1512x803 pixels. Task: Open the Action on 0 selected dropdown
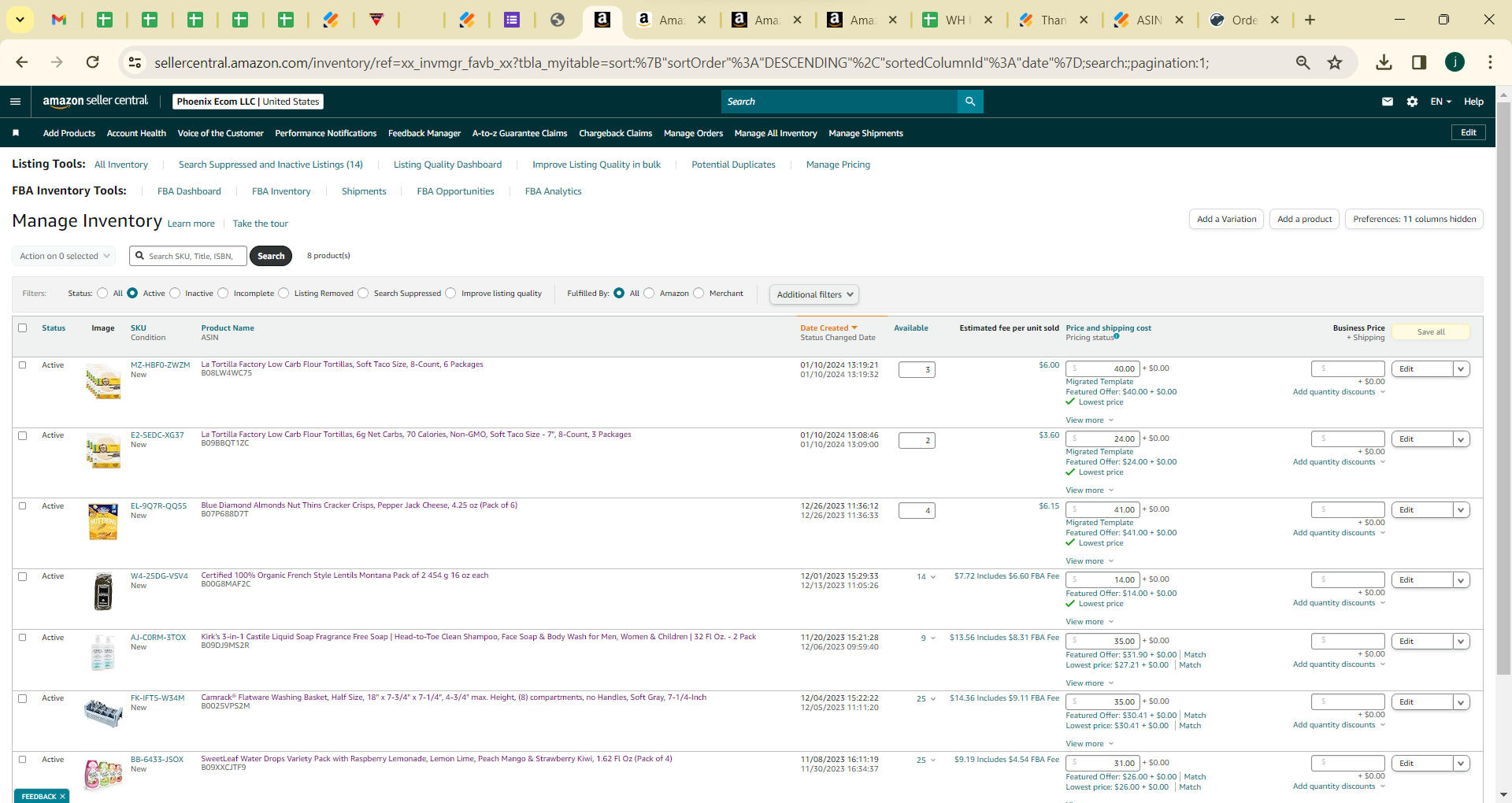point(64,256)
